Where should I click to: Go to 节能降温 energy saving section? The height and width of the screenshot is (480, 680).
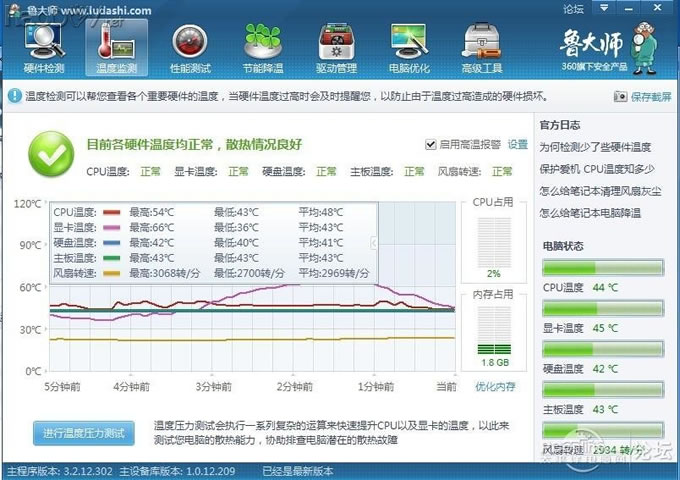[x=263, y=47]
